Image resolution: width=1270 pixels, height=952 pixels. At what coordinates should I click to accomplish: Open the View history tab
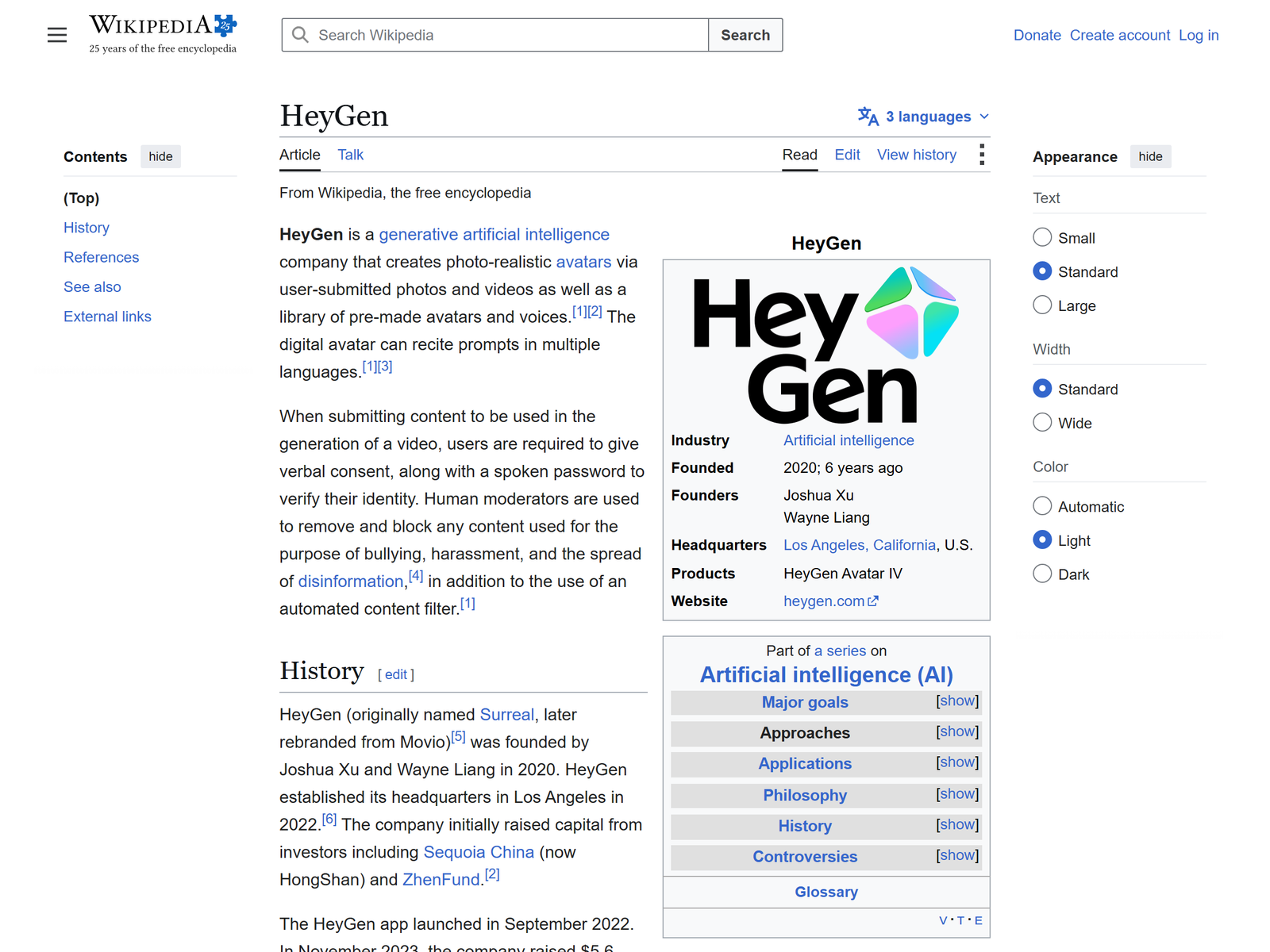coord(917,155)
